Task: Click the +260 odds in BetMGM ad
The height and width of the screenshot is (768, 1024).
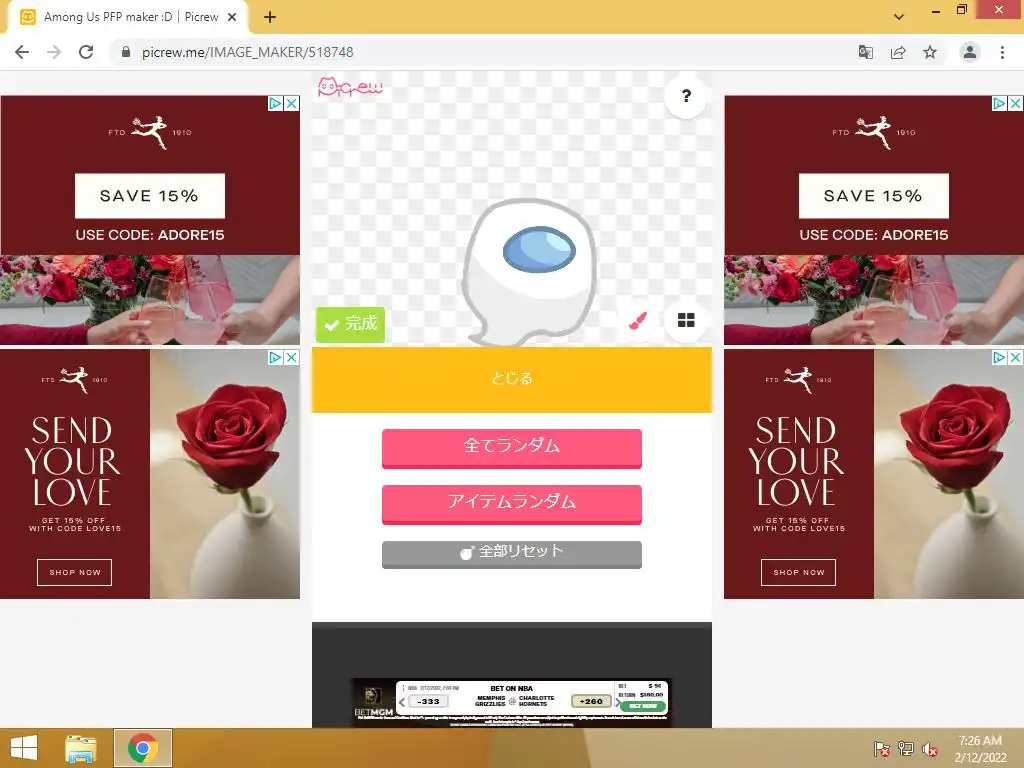Action: (x=591, y=701)
